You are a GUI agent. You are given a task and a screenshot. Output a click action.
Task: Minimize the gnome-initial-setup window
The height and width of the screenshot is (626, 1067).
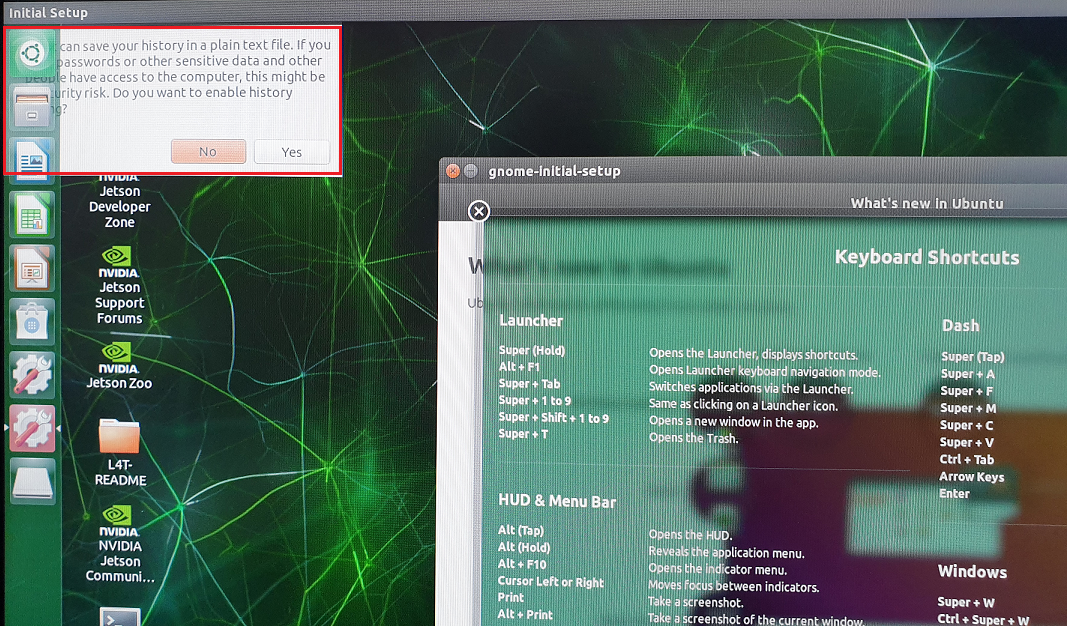point(470,171)
